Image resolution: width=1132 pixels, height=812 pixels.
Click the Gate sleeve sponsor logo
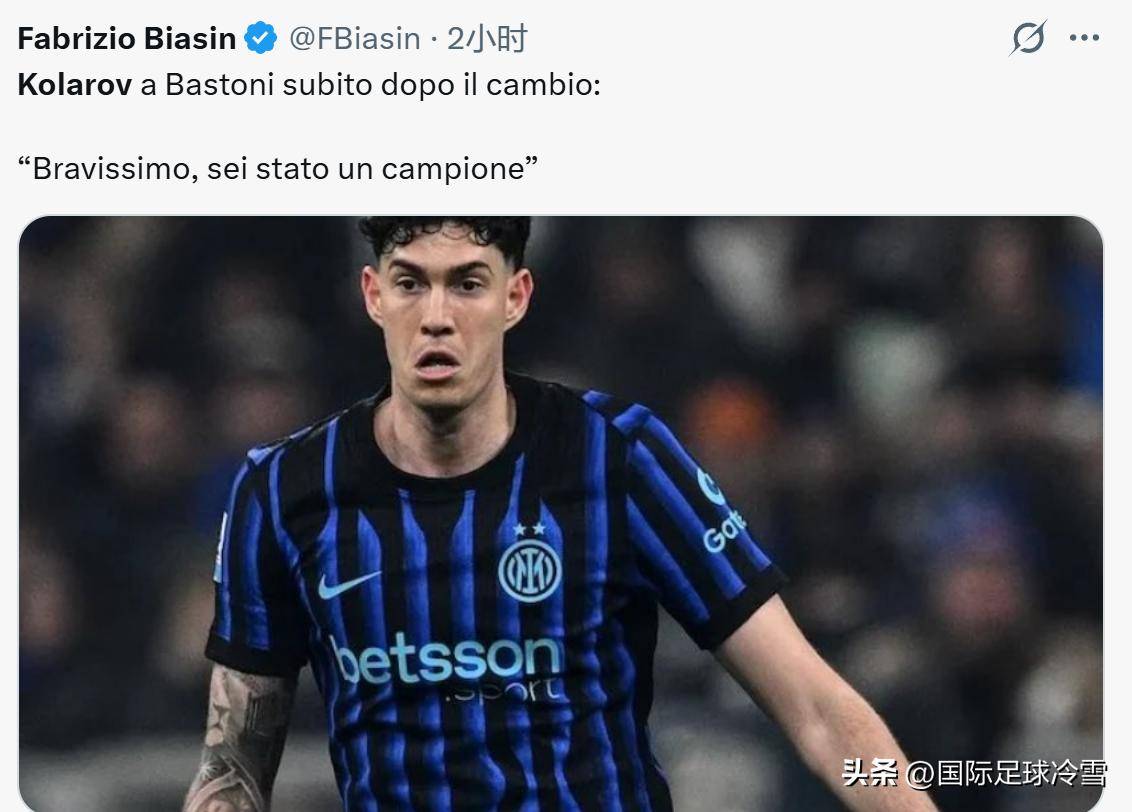point(722,511)
